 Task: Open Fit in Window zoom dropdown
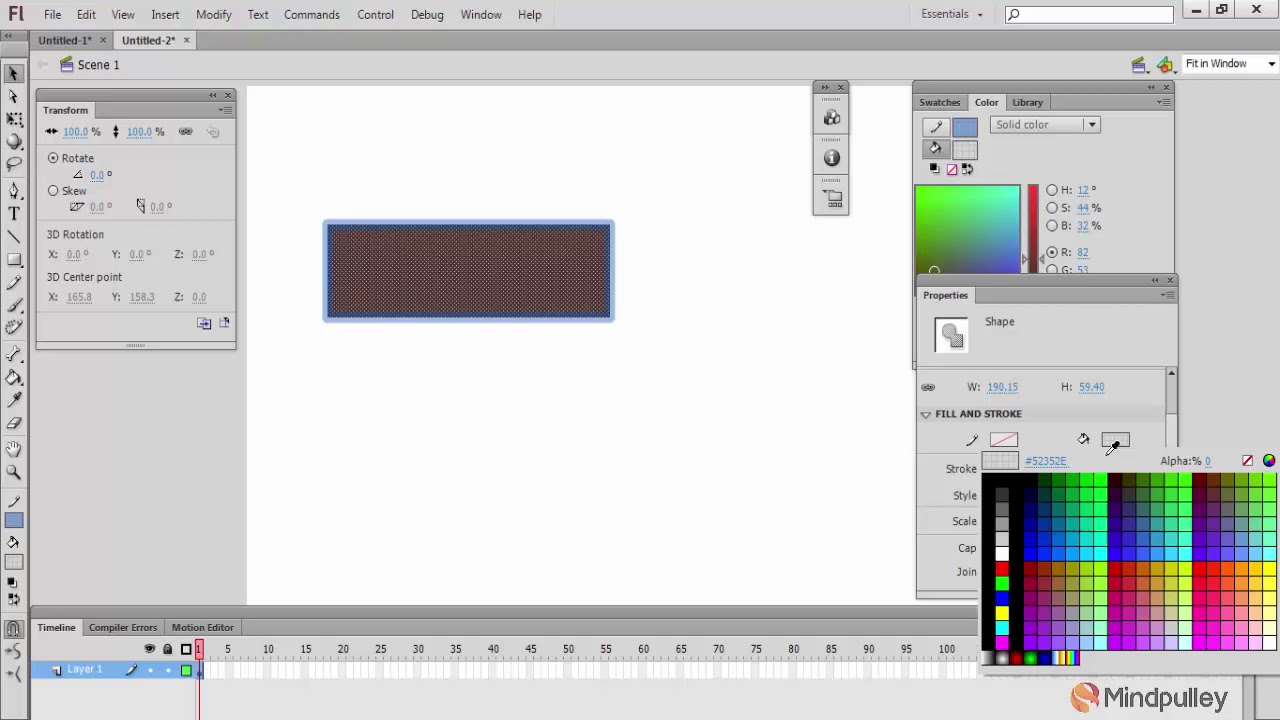click(1230, 64)
